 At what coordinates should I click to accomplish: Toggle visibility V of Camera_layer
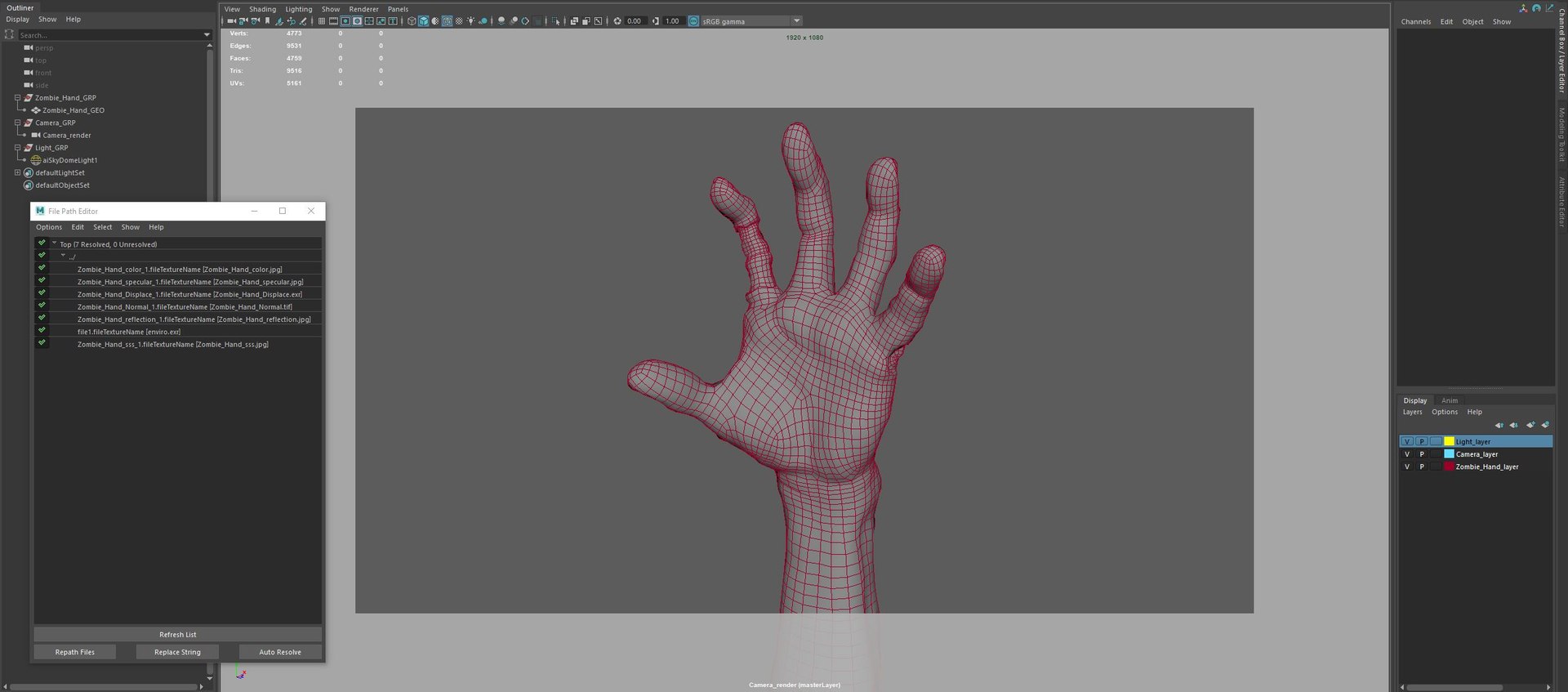point(1407,454)
